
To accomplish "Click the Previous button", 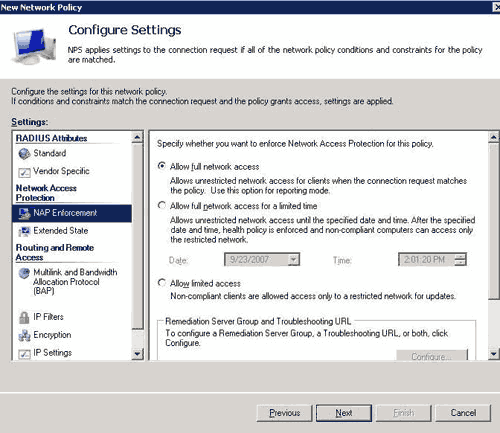I will 284,413.
